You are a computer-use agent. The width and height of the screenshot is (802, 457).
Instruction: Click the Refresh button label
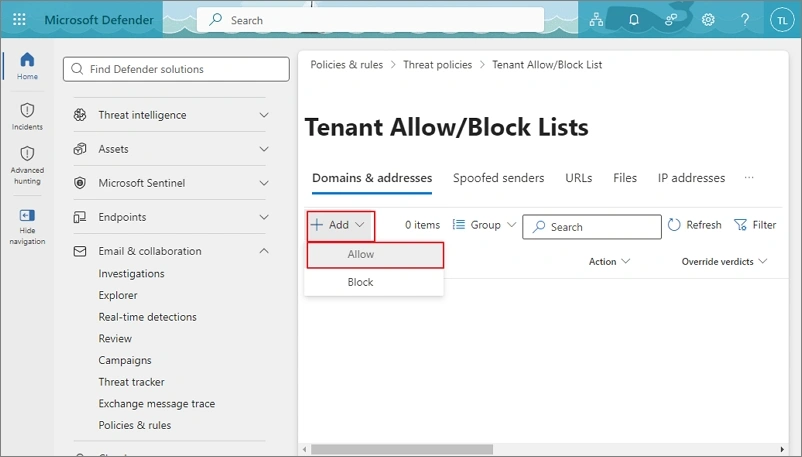pos(704,225)
